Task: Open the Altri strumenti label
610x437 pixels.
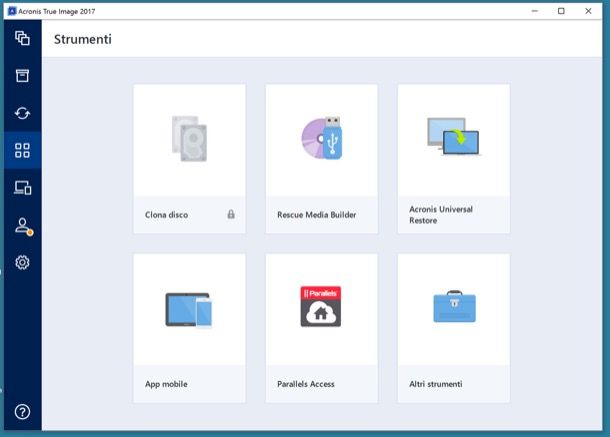Action: pyautogui.click(x=436, y=384)
